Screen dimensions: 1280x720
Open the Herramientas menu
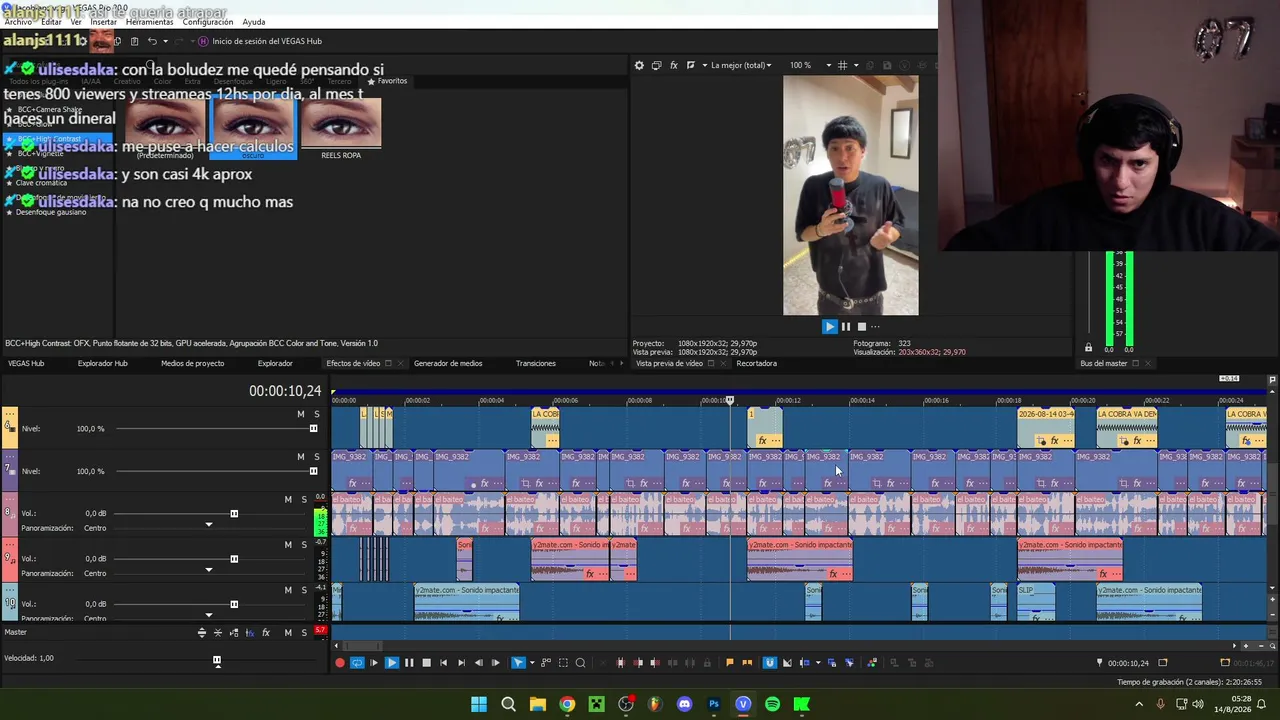tap(150, 22)
